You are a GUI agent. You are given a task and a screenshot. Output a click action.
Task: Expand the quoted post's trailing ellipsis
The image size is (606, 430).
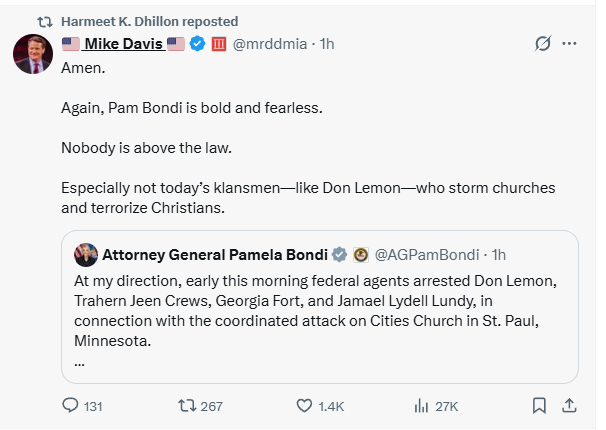coord(79,362)
